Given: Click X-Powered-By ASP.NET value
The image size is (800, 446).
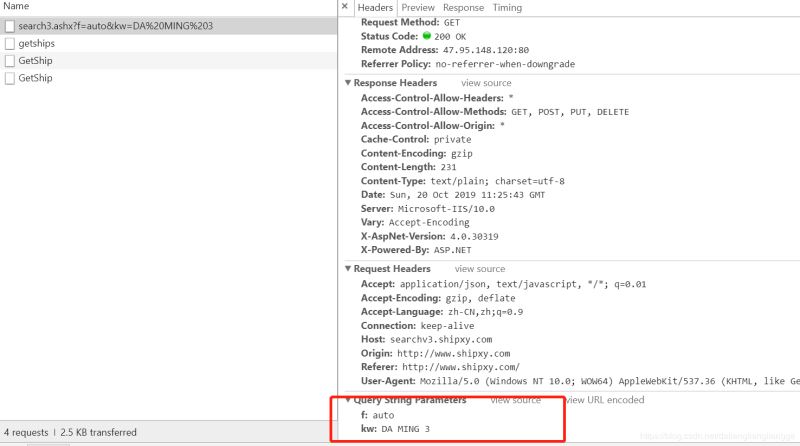Looking at the screenshot, I should [453, 250].
